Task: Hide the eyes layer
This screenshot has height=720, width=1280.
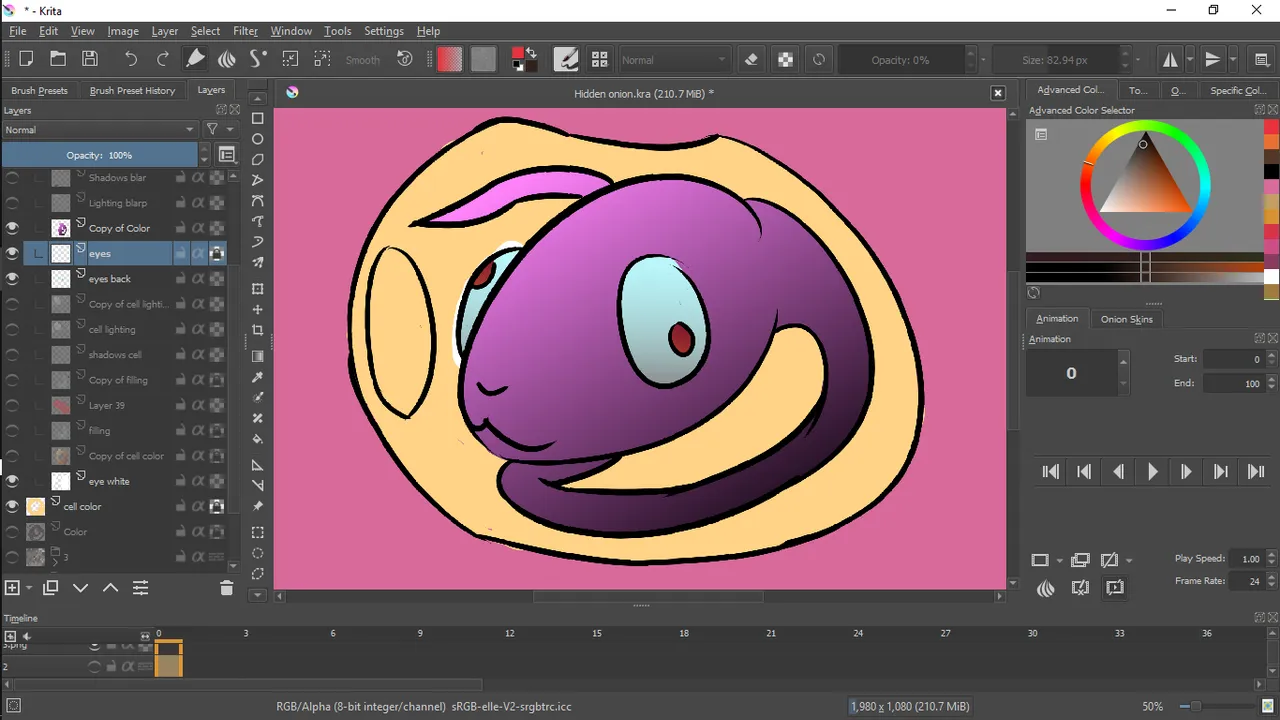Action: (12, 253)
